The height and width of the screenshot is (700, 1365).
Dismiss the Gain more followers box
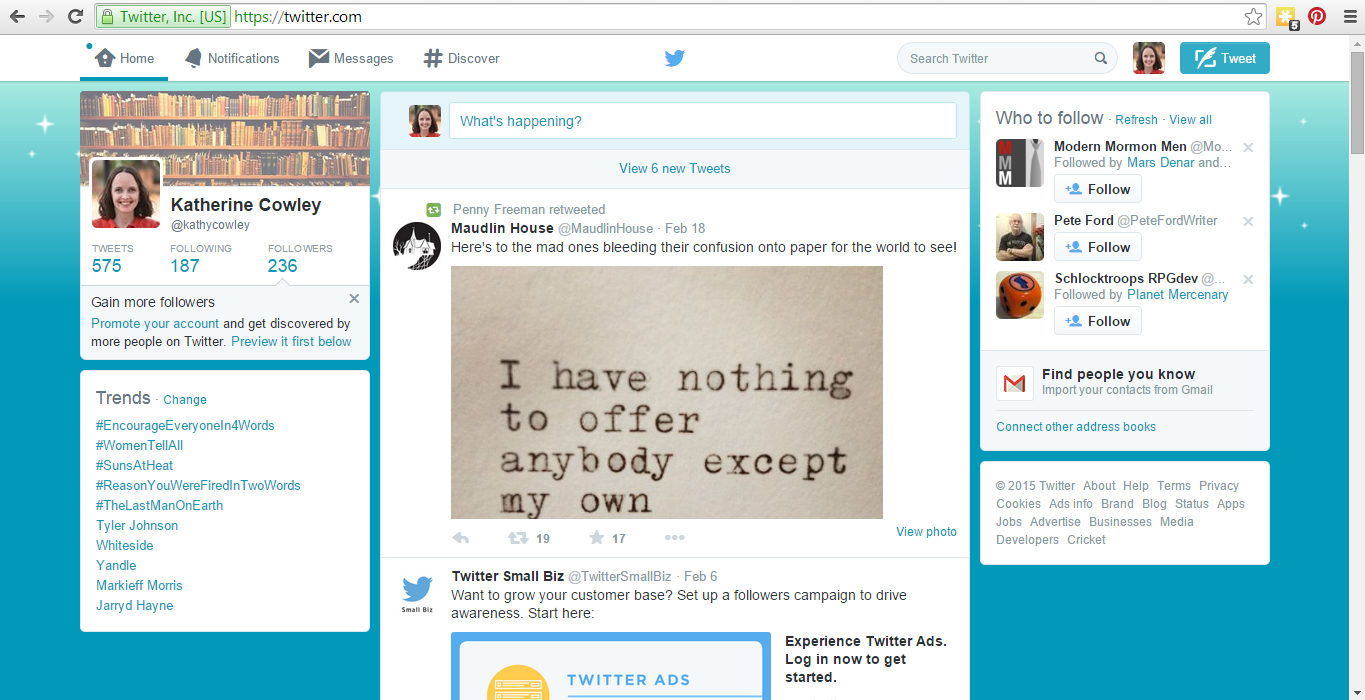[354, 298]
